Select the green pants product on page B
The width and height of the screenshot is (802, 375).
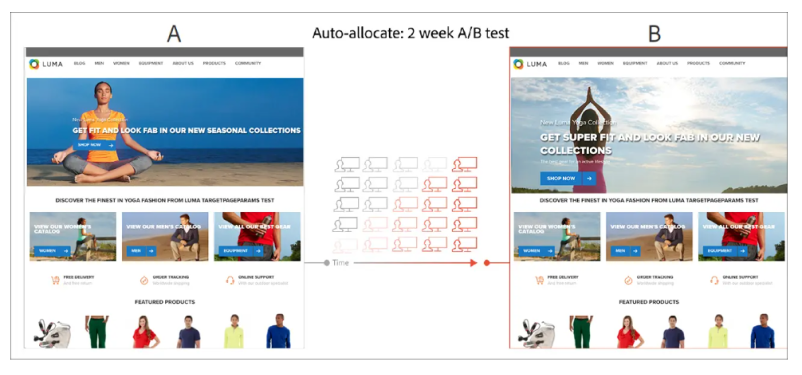581,332
